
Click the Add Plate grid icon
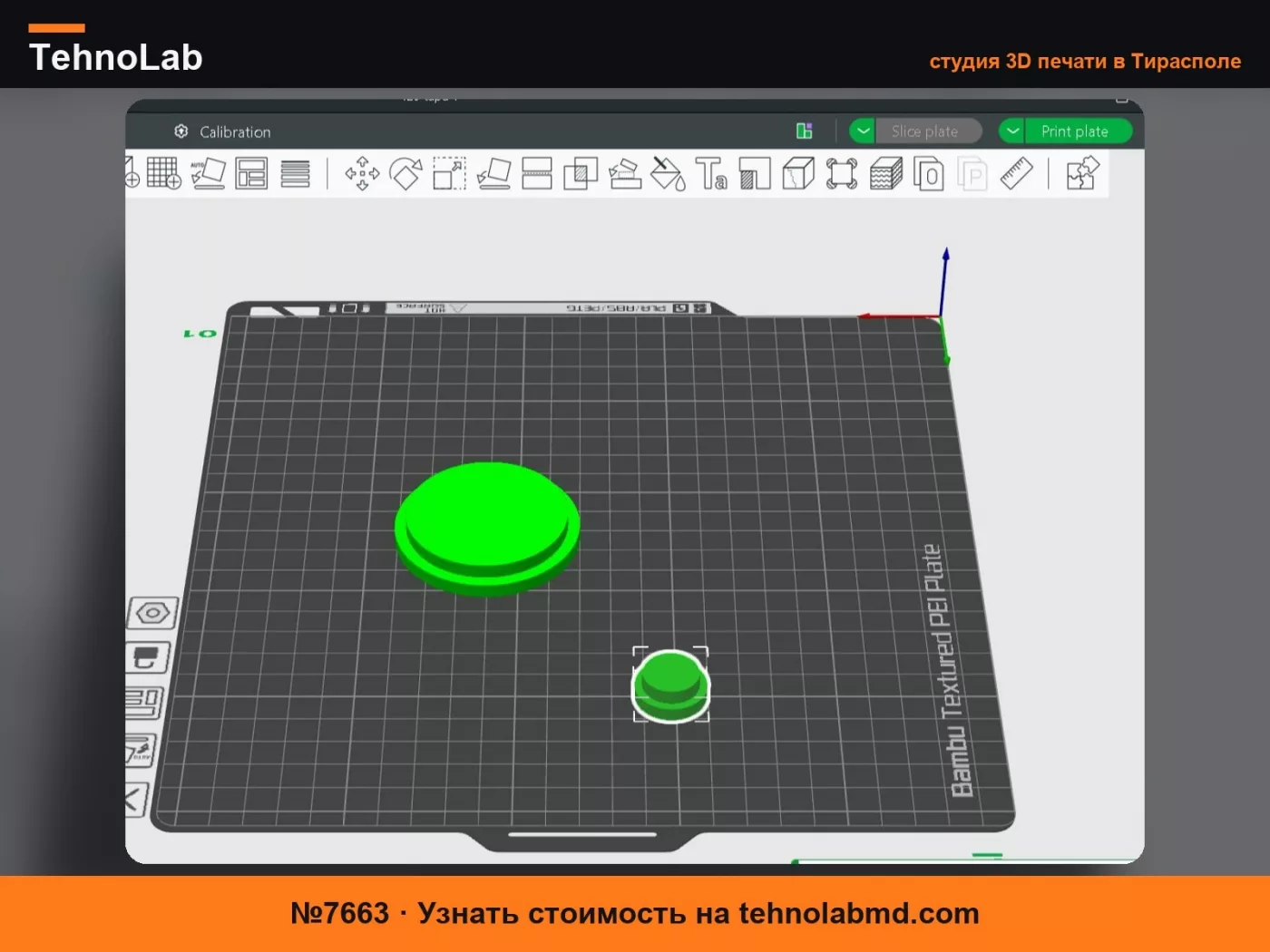164,173
